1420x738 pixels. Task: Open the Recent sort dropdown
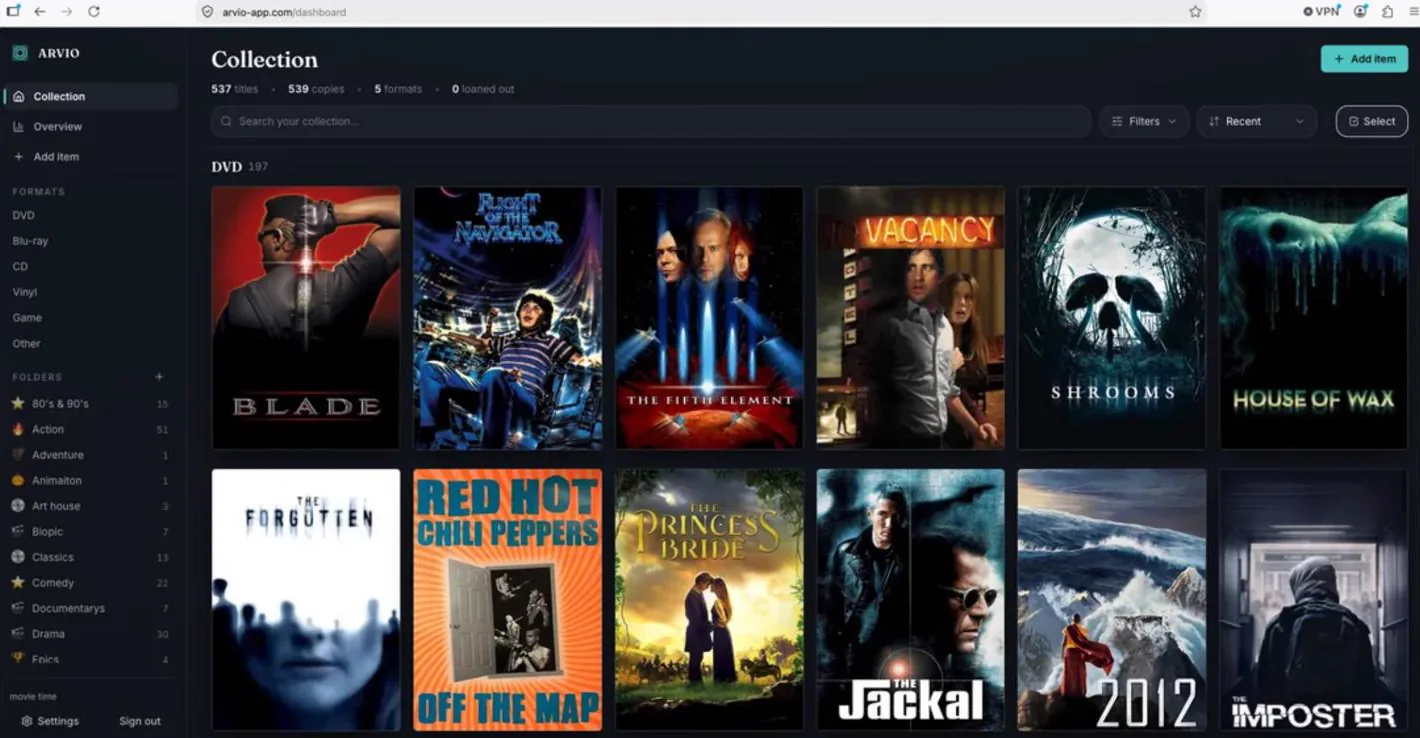[x=1256, y=121]
